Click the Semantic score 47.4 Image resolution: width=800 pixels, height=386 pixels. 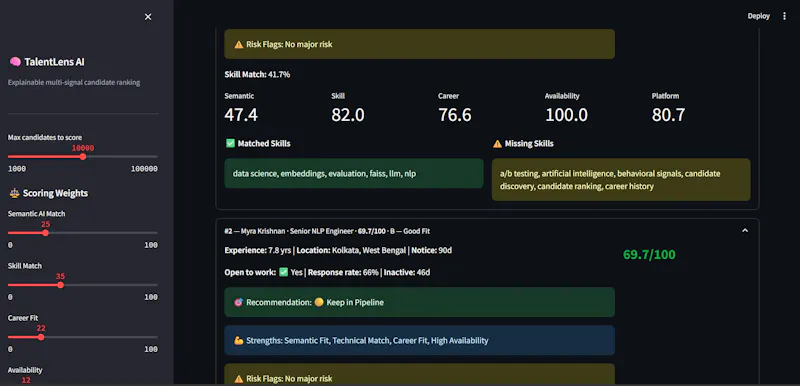click(x=241, y=115)
